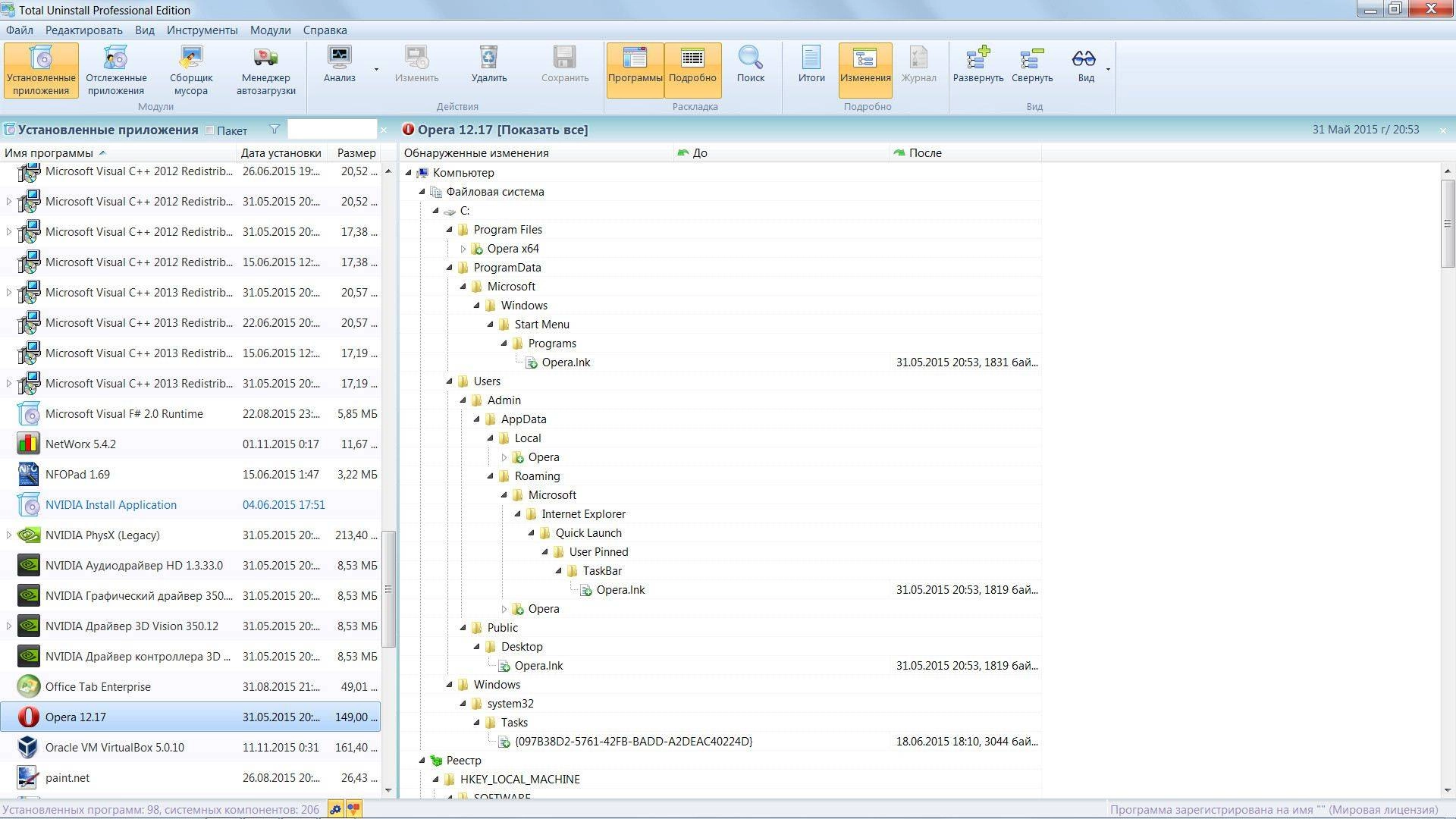
Task: Open the Cleaner (Сборщик мусора) module
Action: [x=191, y=70]
